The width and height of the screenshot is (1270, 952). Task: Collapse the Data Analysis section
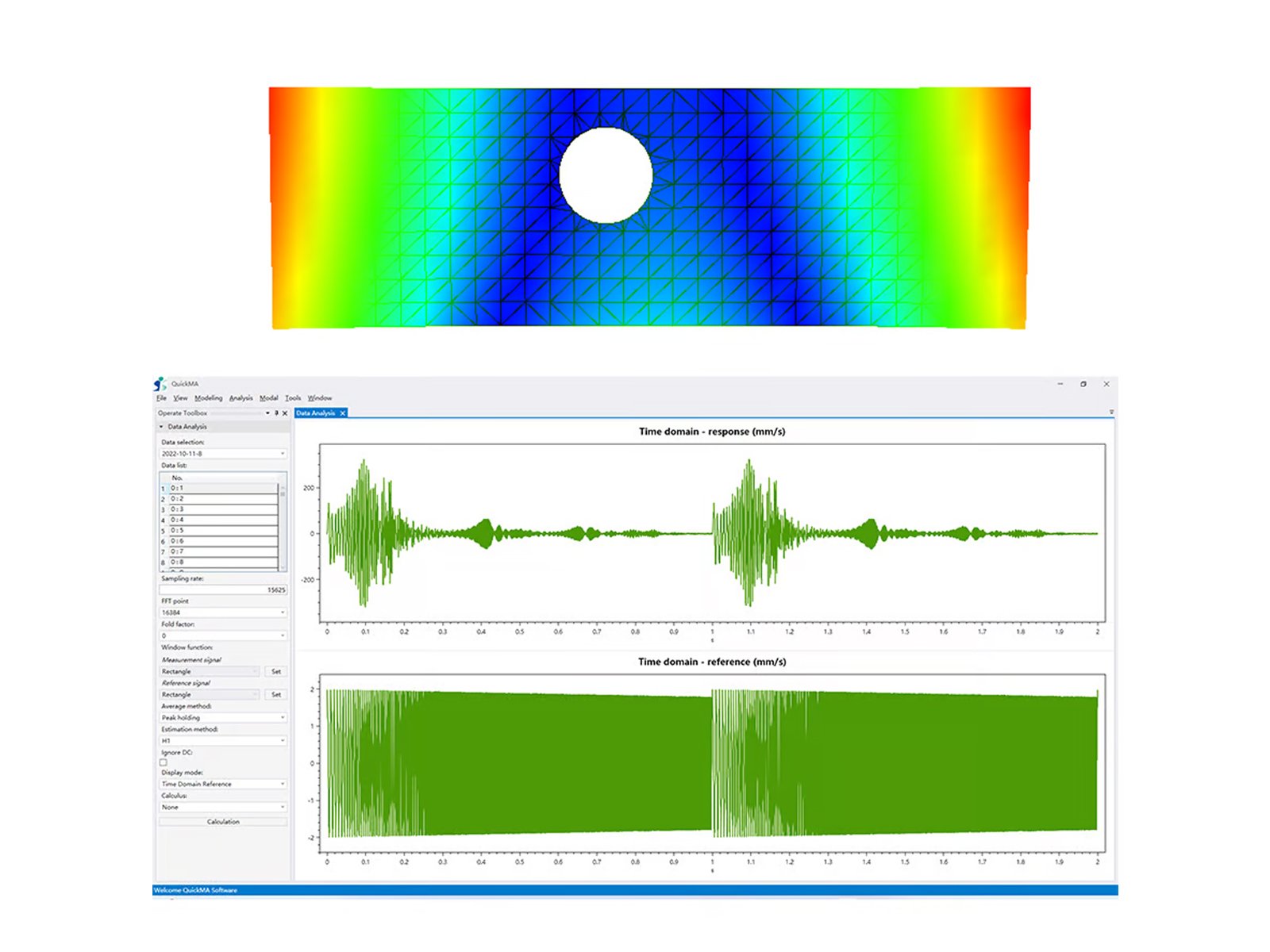click(162, 427)
